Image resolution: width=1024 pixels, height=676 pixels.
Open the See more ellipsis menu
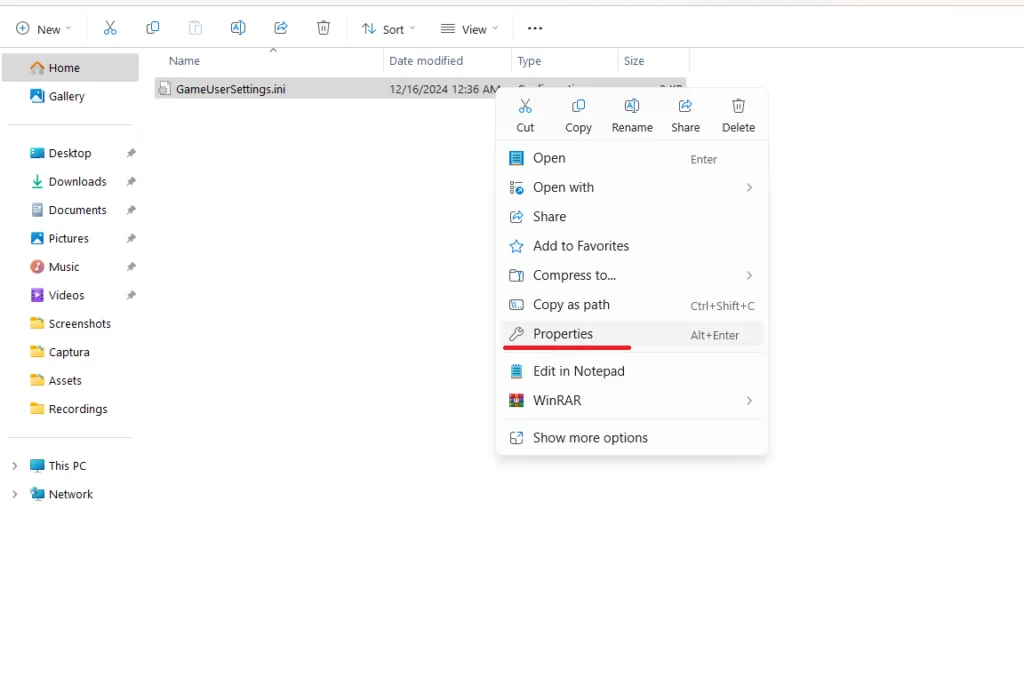535,28
